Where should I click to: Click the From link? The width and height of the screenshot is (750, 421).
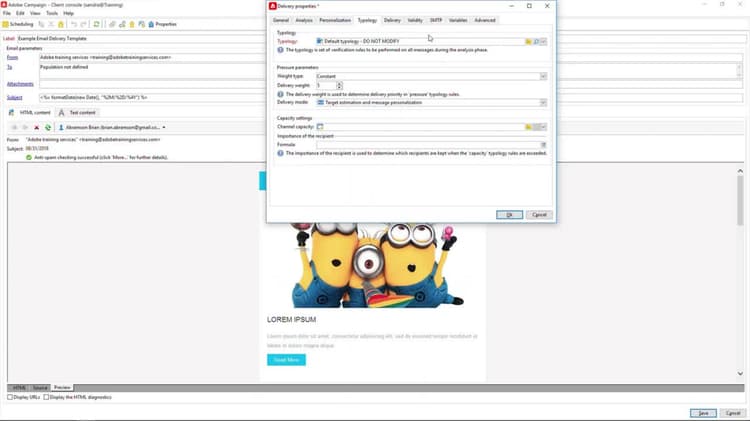click(x=12, y=57)
